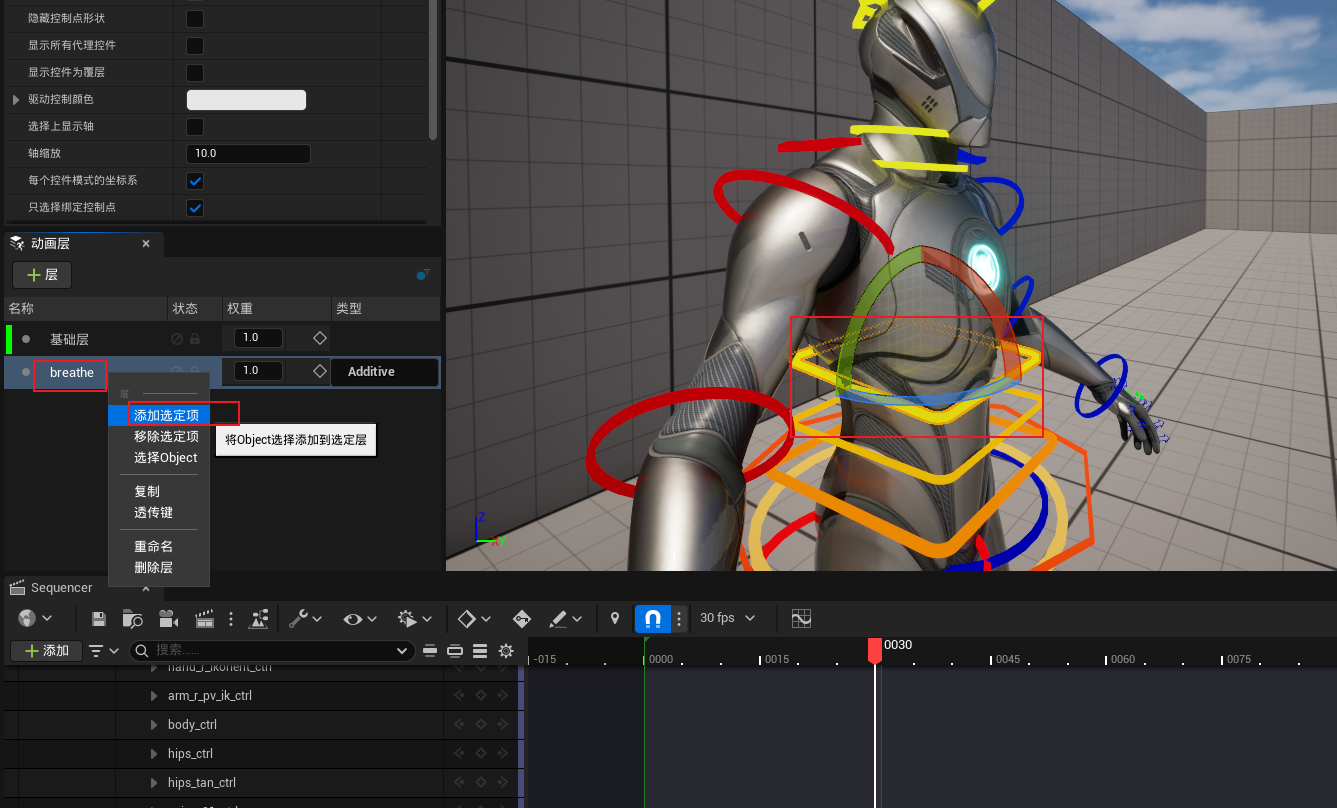Click the timeline marker pin icon

tap(615, 619)
